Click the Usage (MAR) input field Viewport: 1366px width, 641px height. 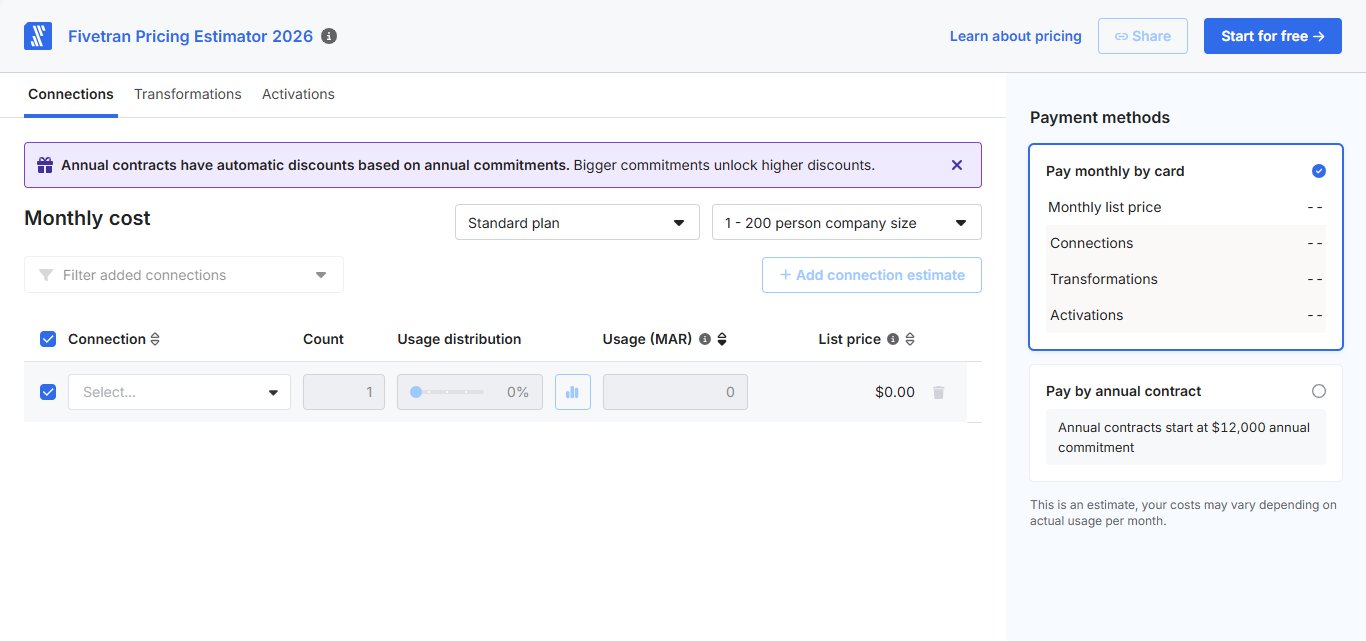point(675,392)
